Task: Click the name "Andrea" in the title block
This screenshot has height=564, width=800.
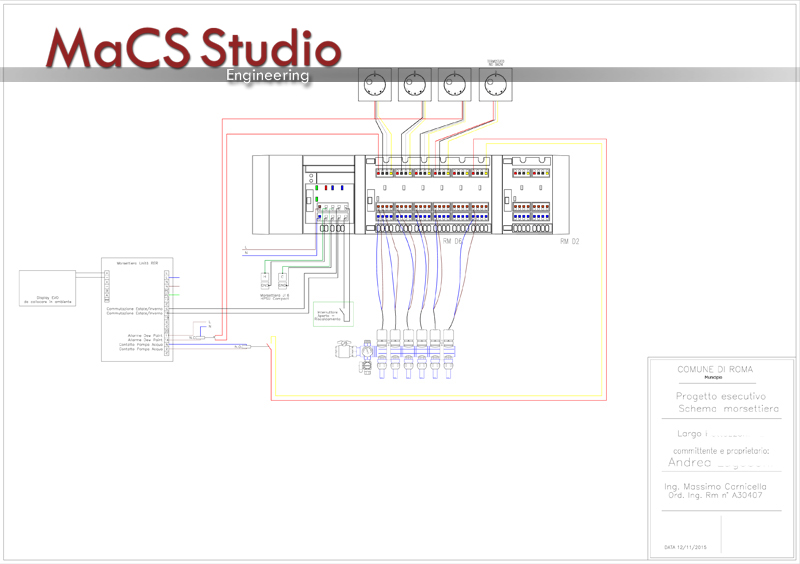Action: coord(689,462)
